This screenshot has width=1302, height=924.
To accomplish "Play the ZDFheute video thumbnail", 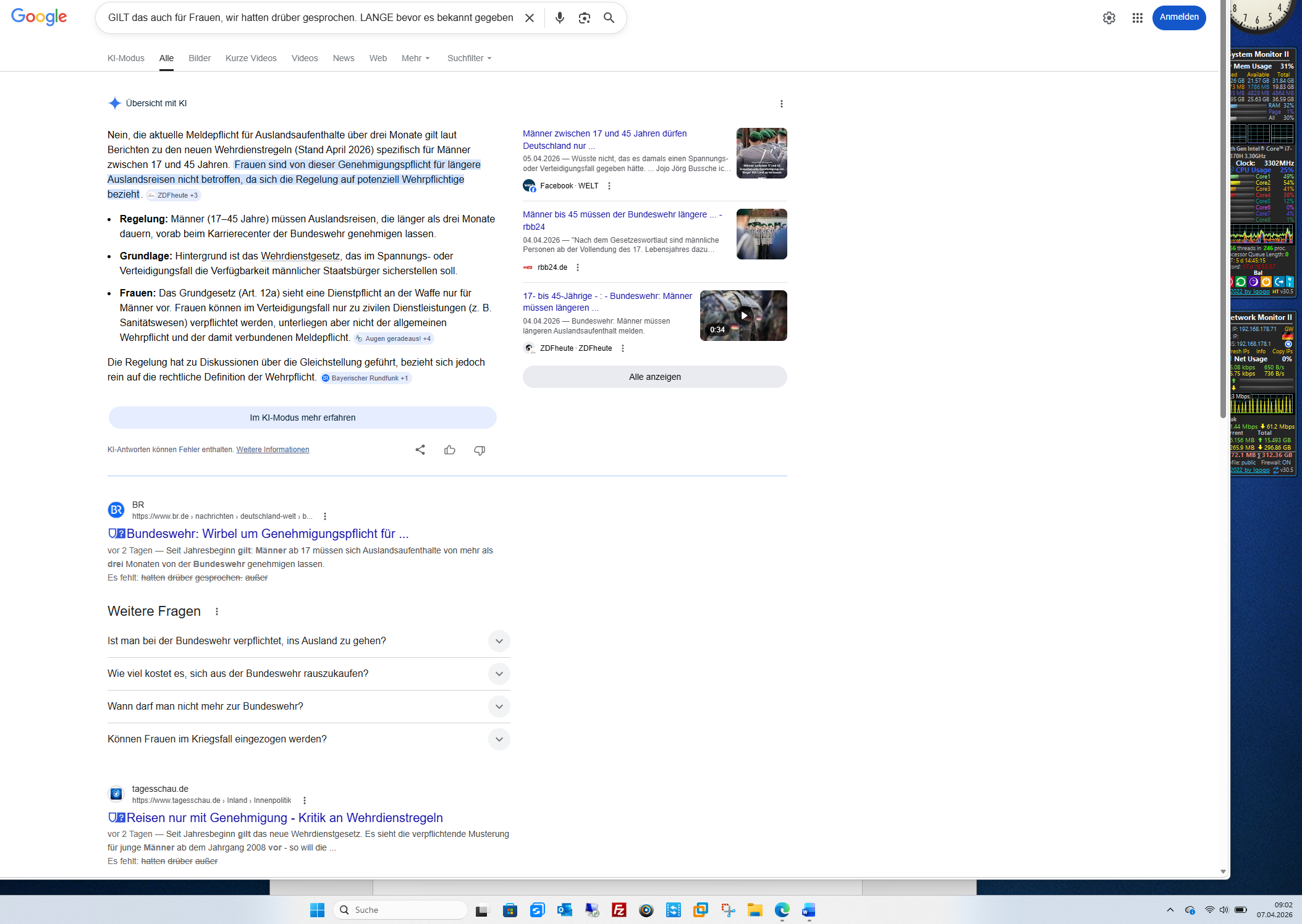I will point(743,316).
